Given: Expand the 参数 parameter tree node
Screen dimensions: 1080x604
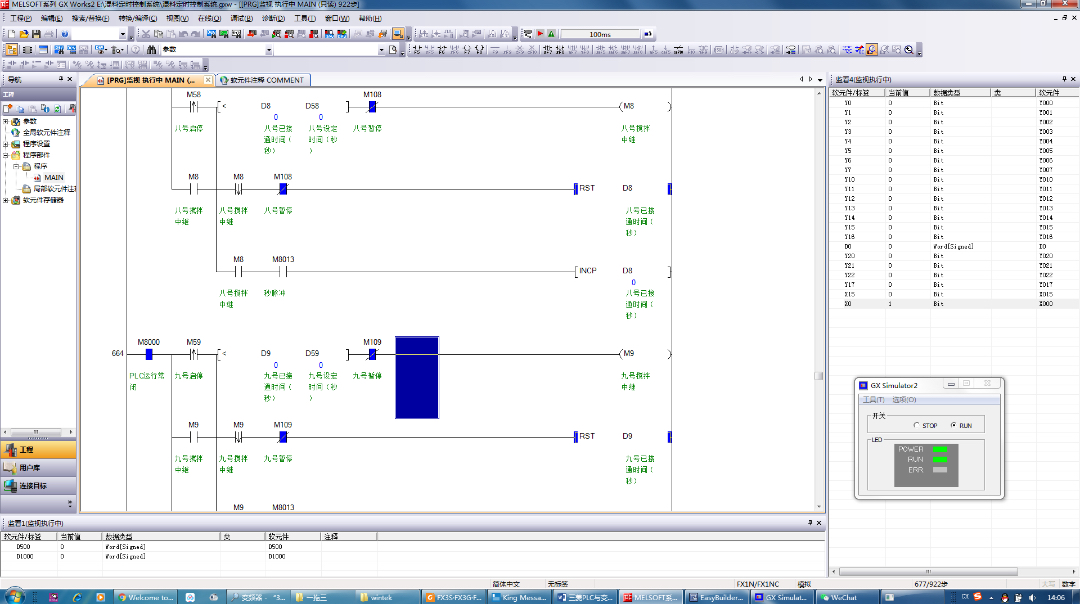Looking at the screenshot, I should tap(6, 121).
